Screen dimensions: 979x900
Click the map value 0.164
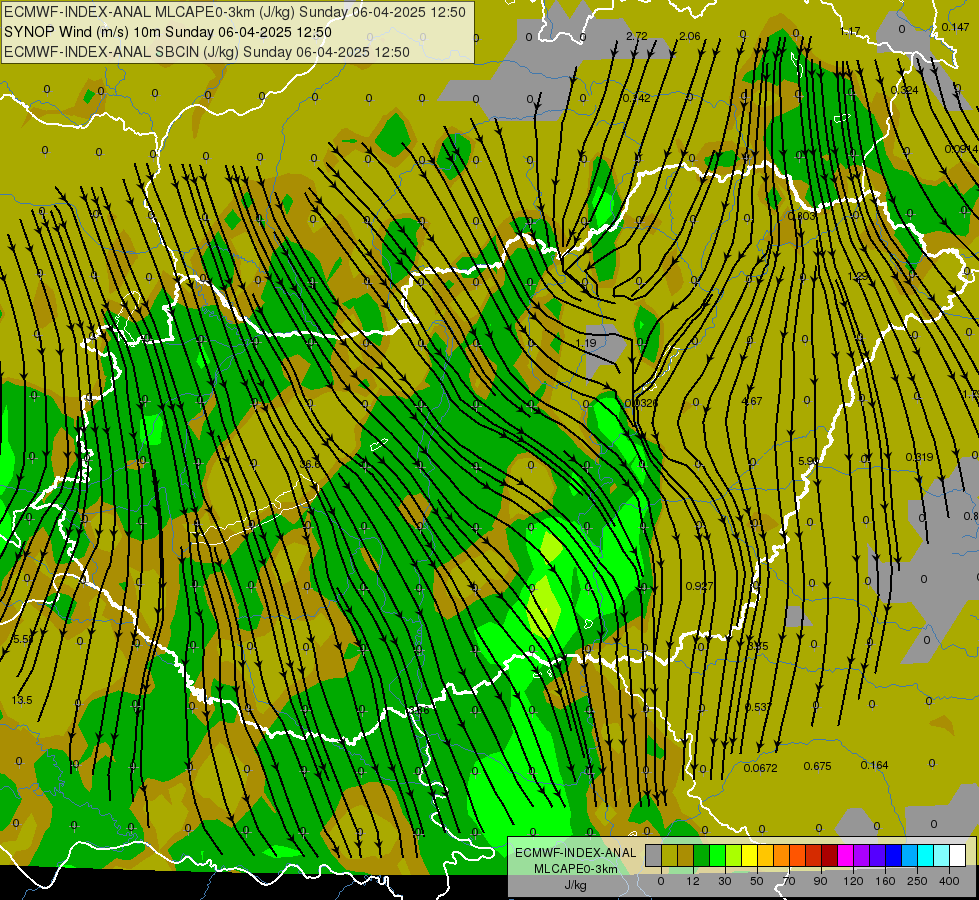tap(874, 765)
